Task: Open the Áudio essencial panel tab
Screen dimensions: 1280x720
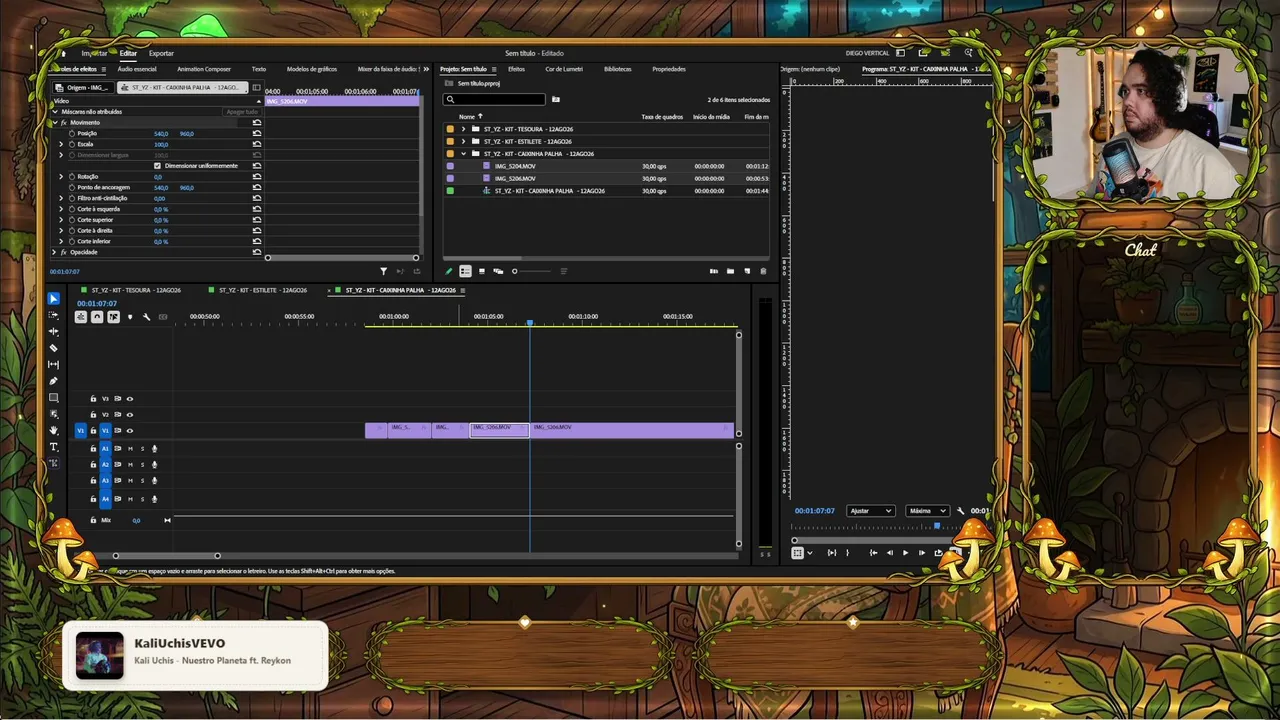Action: (x=137, y=69)
